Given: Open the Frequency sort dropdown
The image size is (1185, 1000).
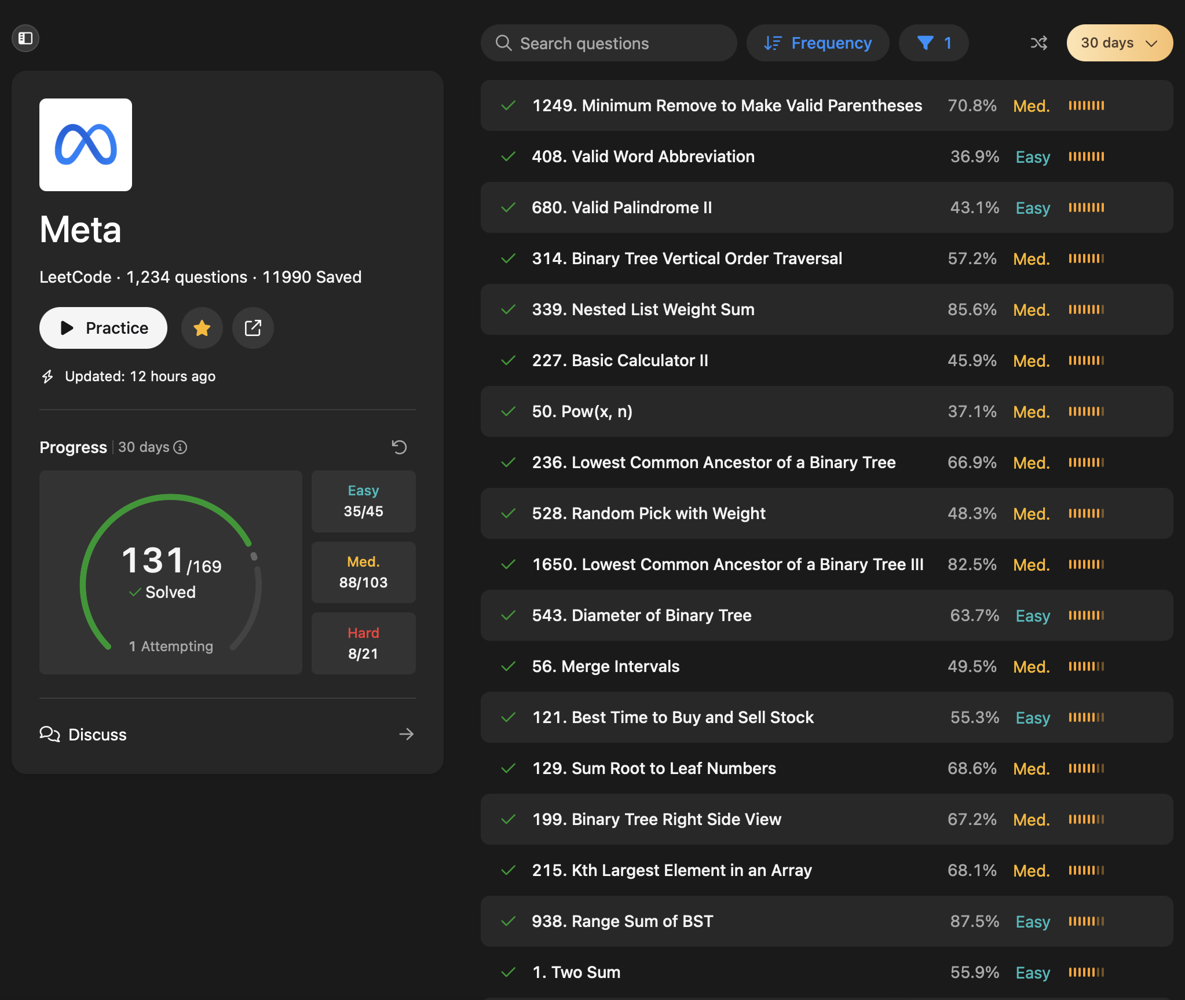Looking at the screenshot, I should click(x=818, y=43).
